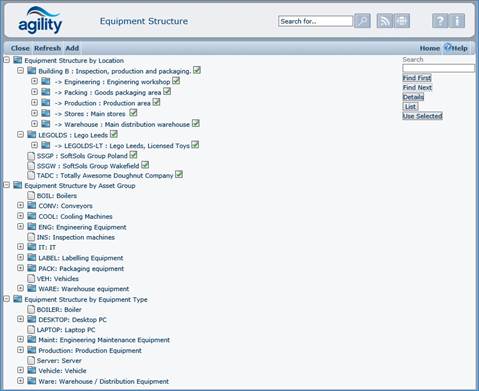The width and height of the screenshot is (479, 391).
Task: Click the tree Search text box
Action: click(439, 69)
